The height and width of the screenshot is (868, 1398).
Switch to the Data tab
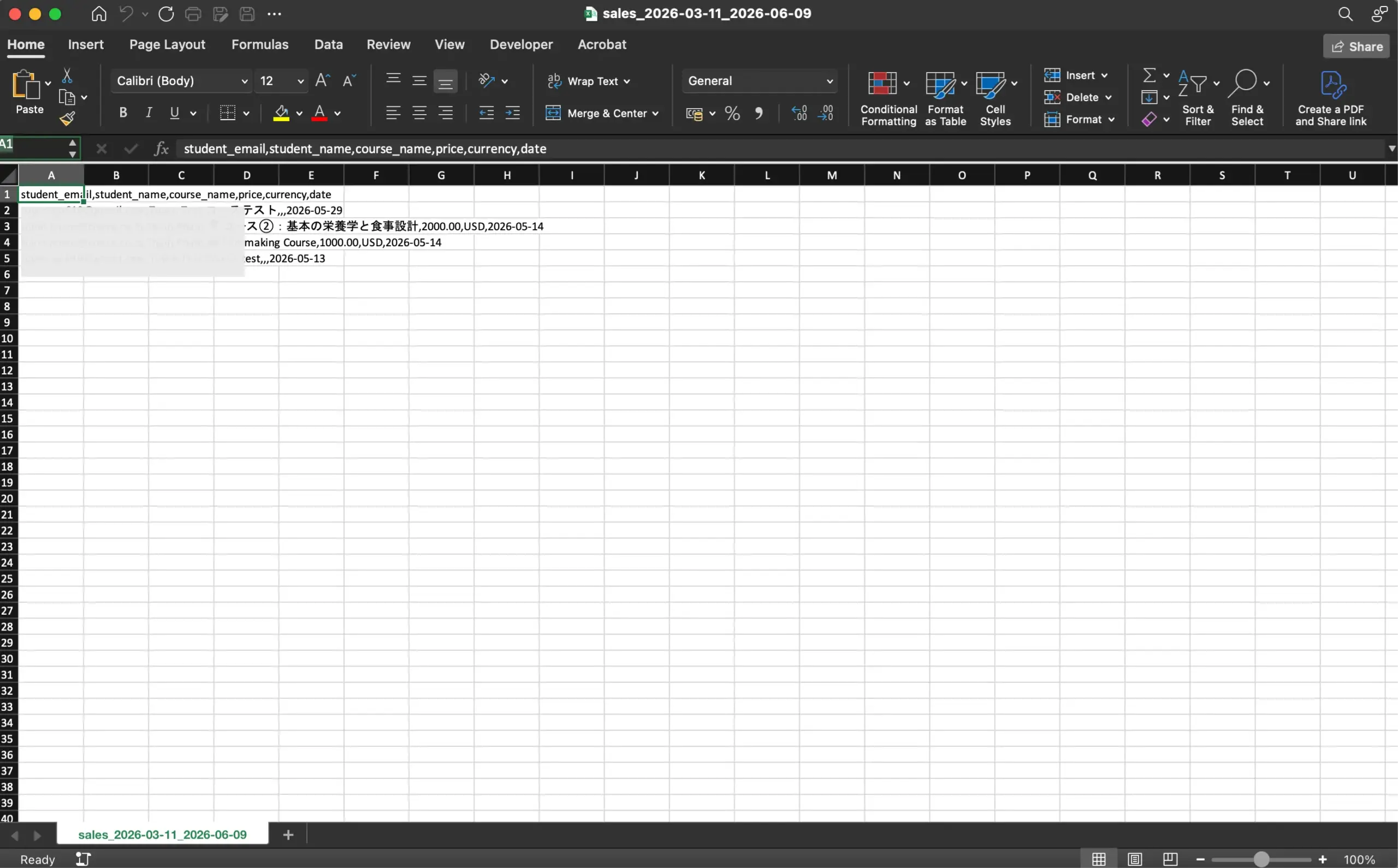point(328,44)
